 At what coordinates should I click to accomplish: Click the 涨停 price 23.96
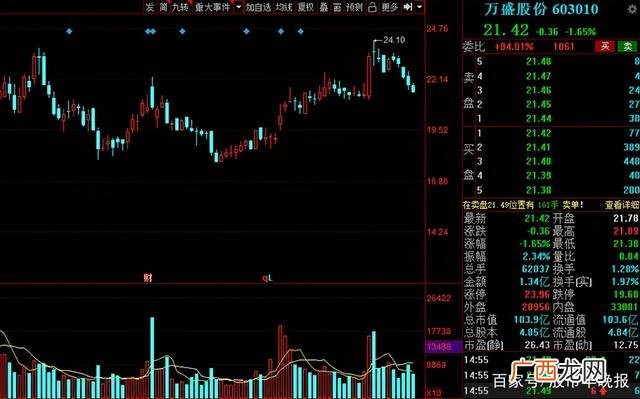pyautogui.click(x=537, y=294)
